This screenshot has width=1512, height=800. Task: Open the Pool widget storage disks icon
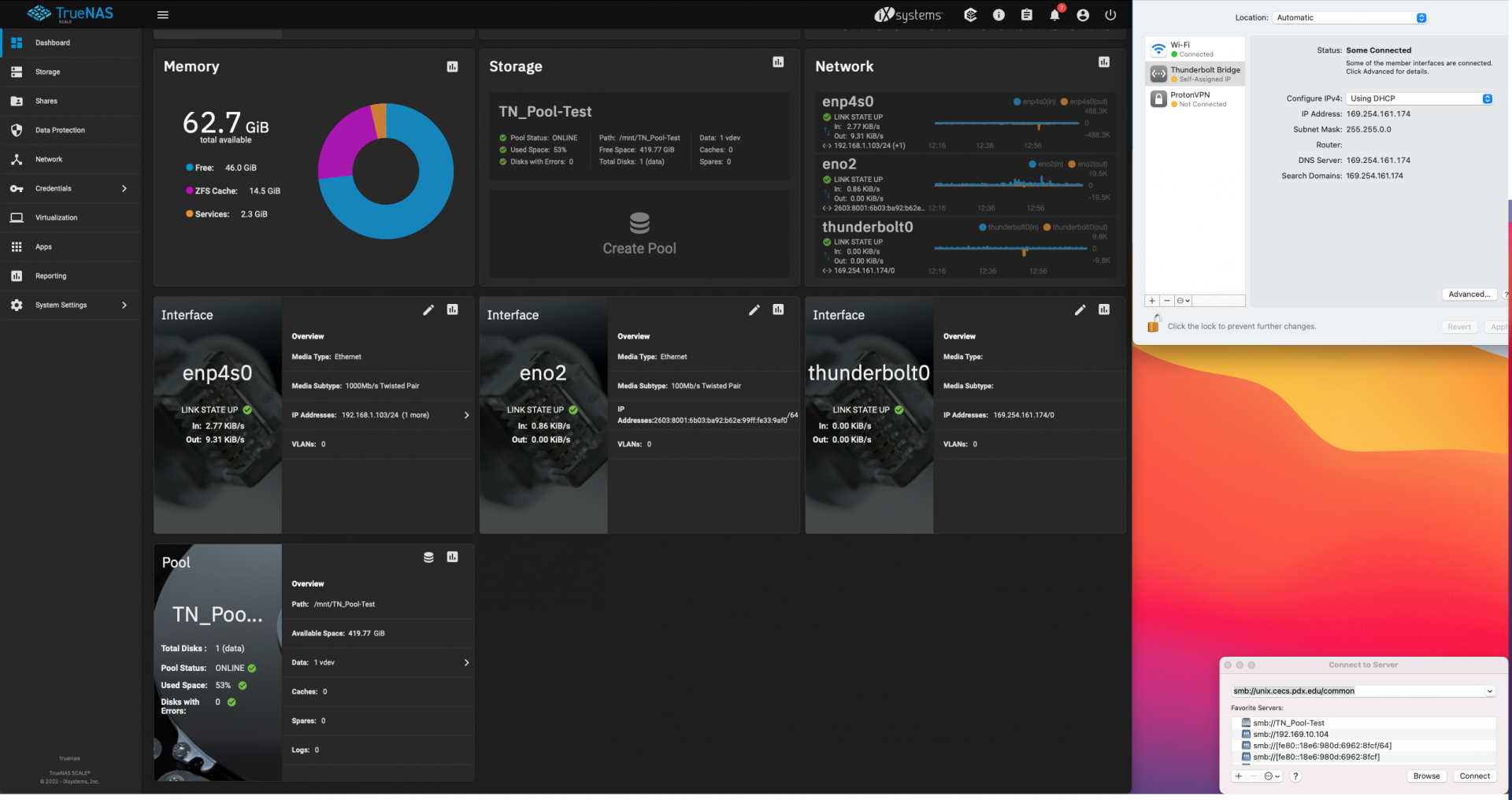tap(428, 557)
